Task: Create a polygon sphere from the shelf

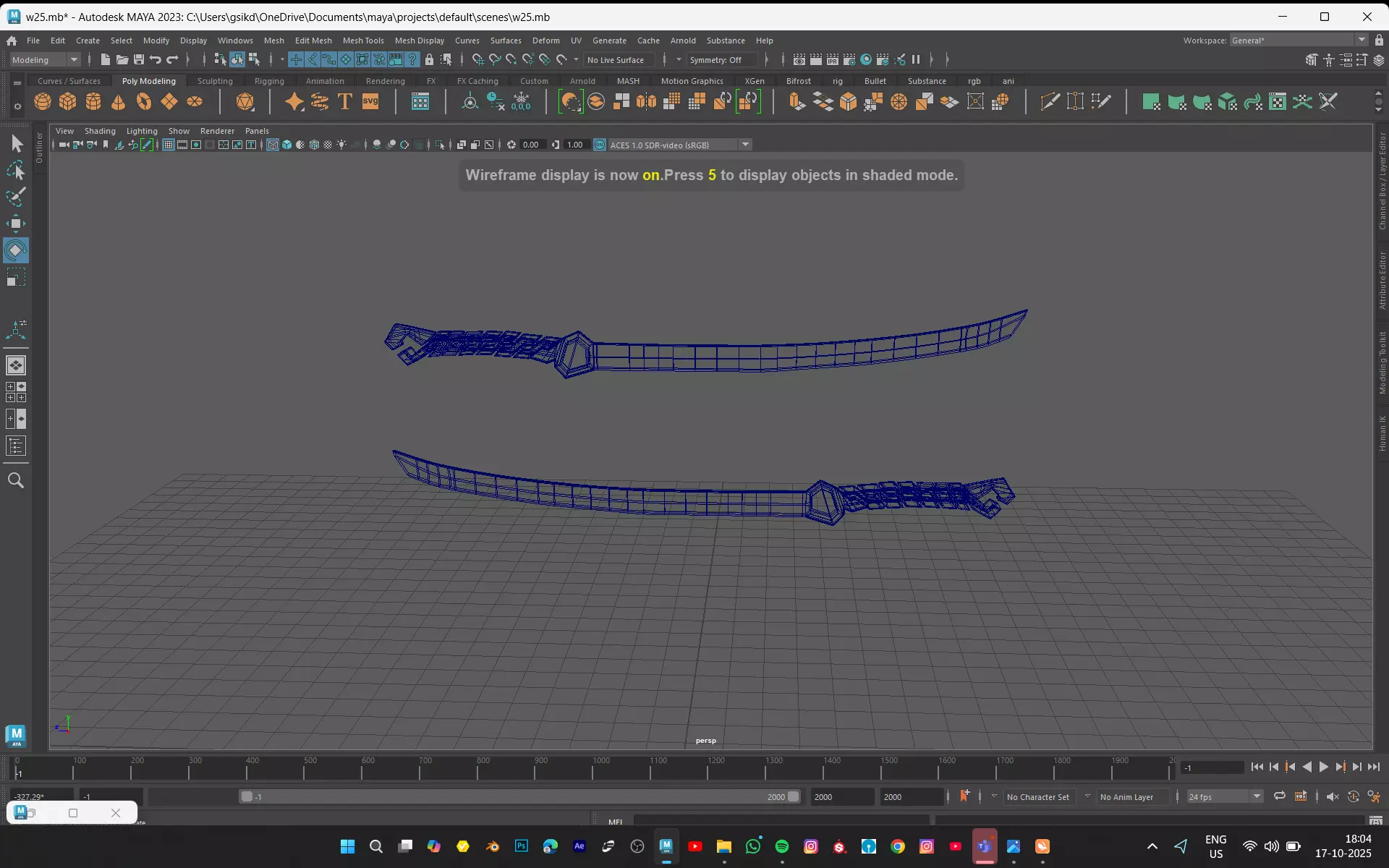Action: [x=43, y=102]
